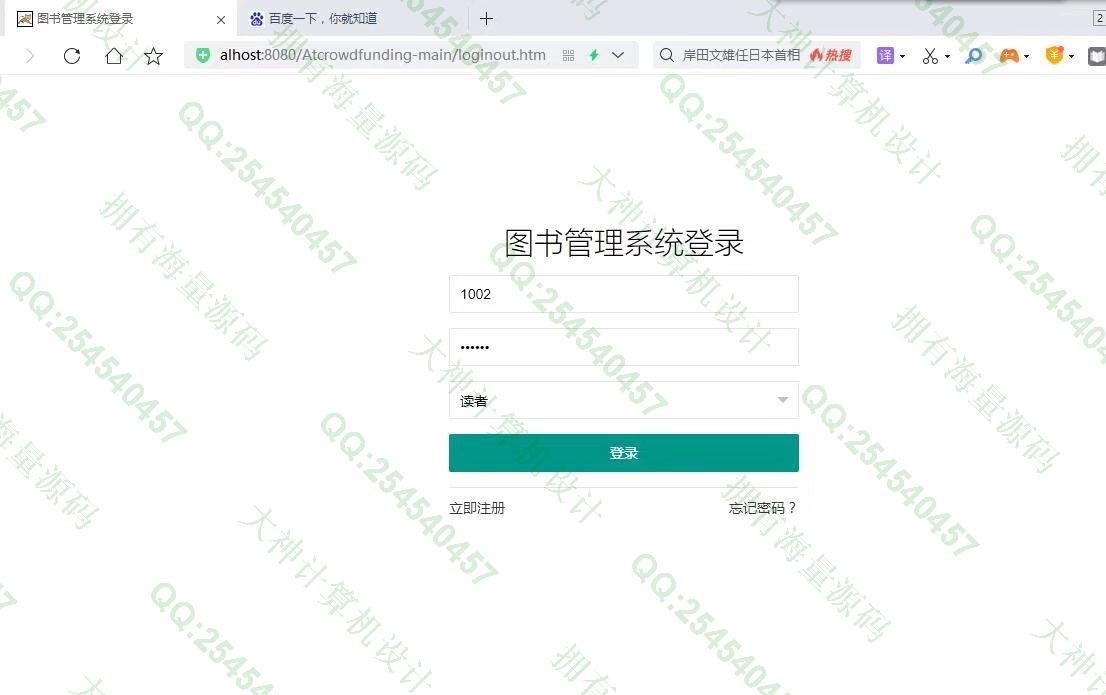
Task: Click the orange wallet shield icon
Action: 1055,55
